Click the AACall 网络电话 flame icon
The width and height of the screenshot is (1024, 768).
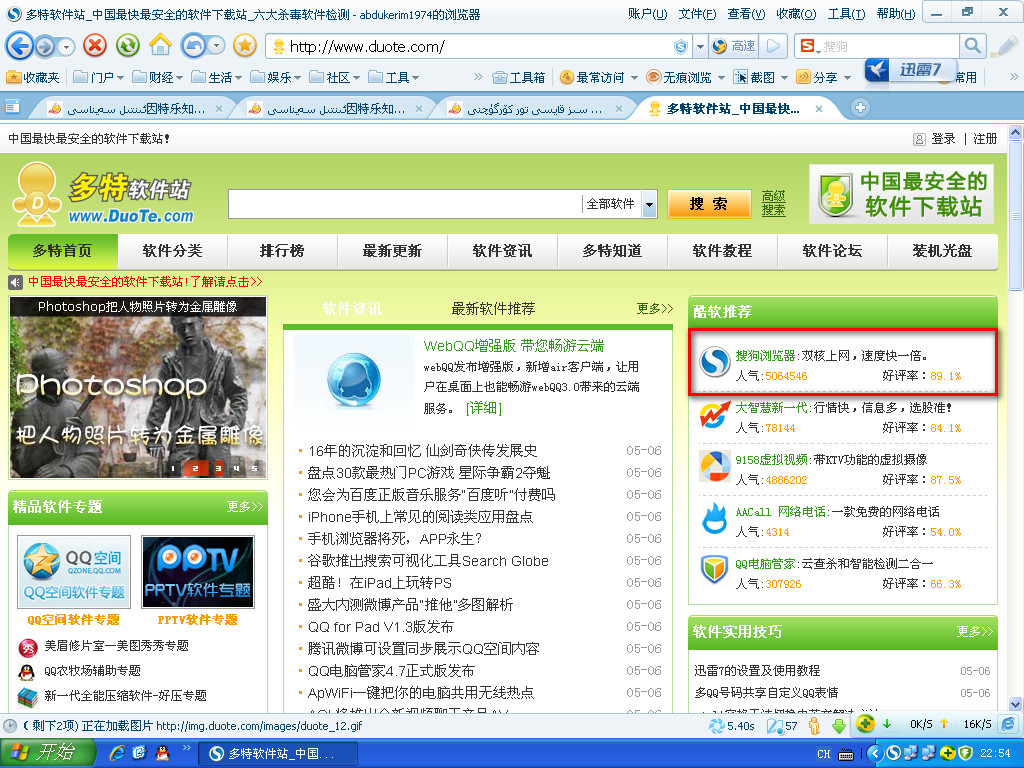click(x=714, y=519)
